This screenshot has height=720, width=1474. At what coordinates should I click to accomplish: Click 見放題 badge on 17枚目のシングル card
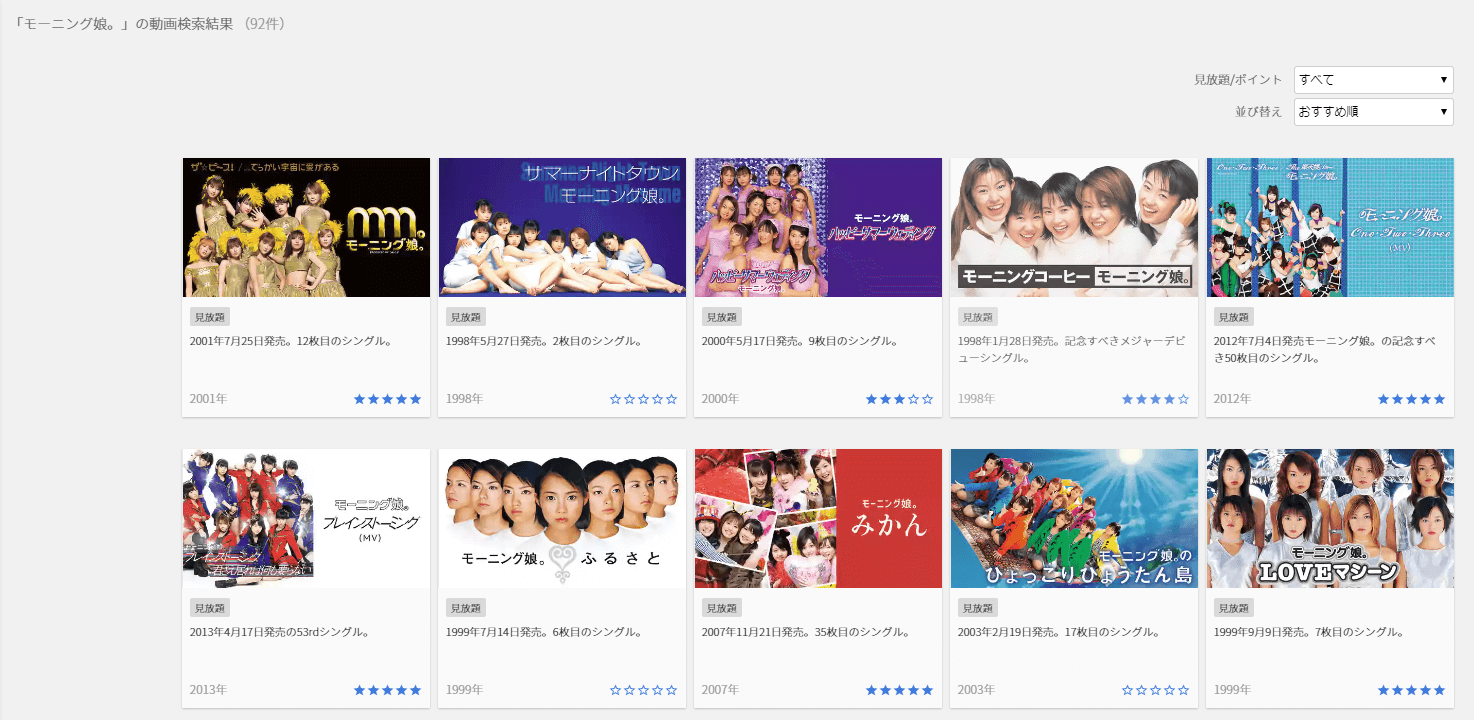[x=978, y=608]
